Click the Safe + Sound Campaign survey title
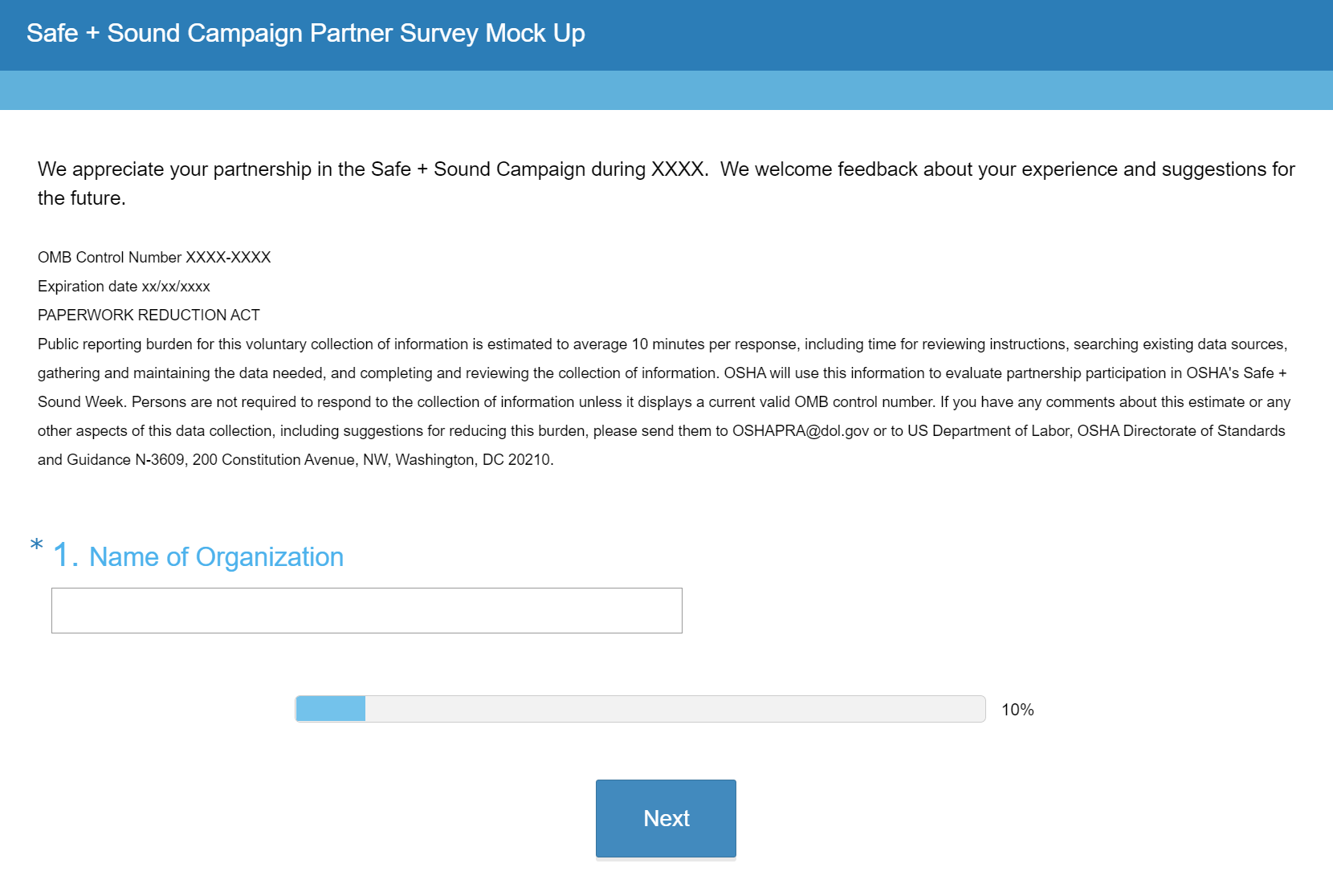 [305, 34]
